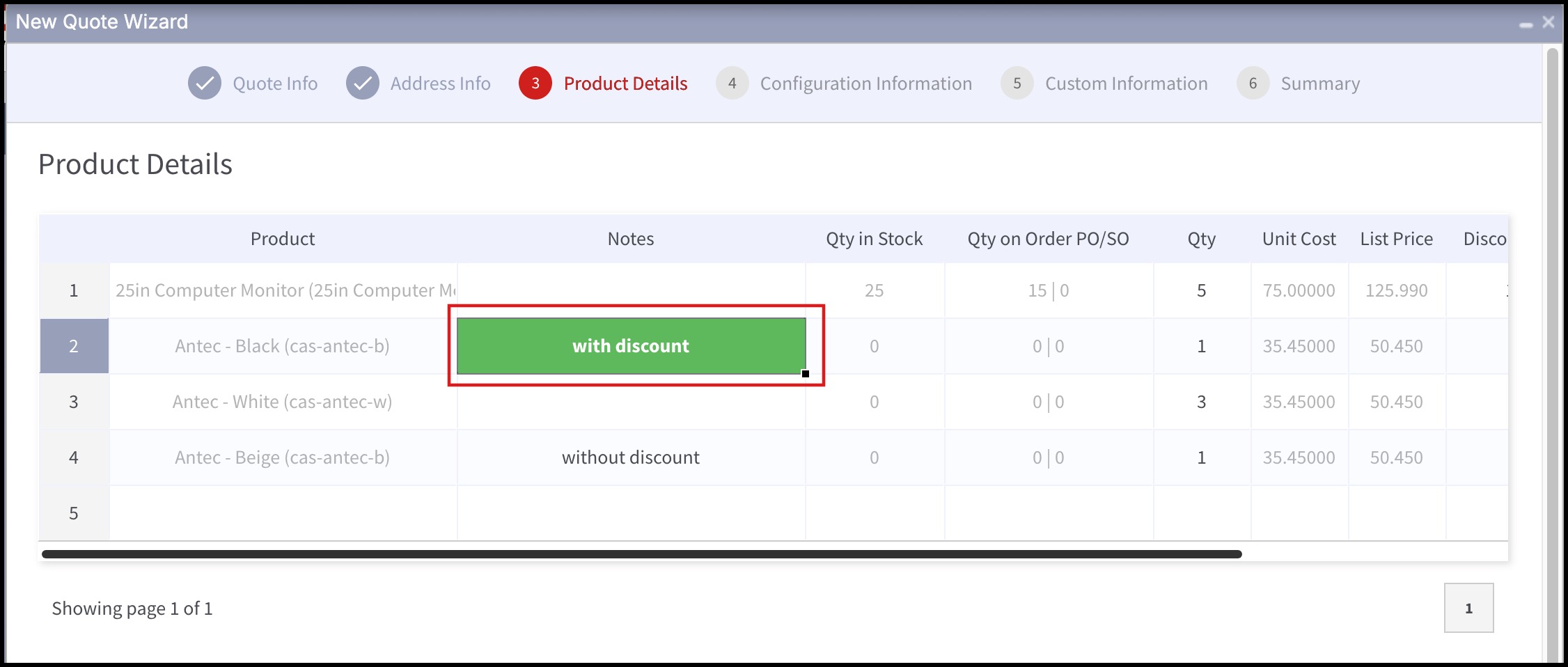
Task: Click the step 5 circle icon
Action: coord(1017,84)
